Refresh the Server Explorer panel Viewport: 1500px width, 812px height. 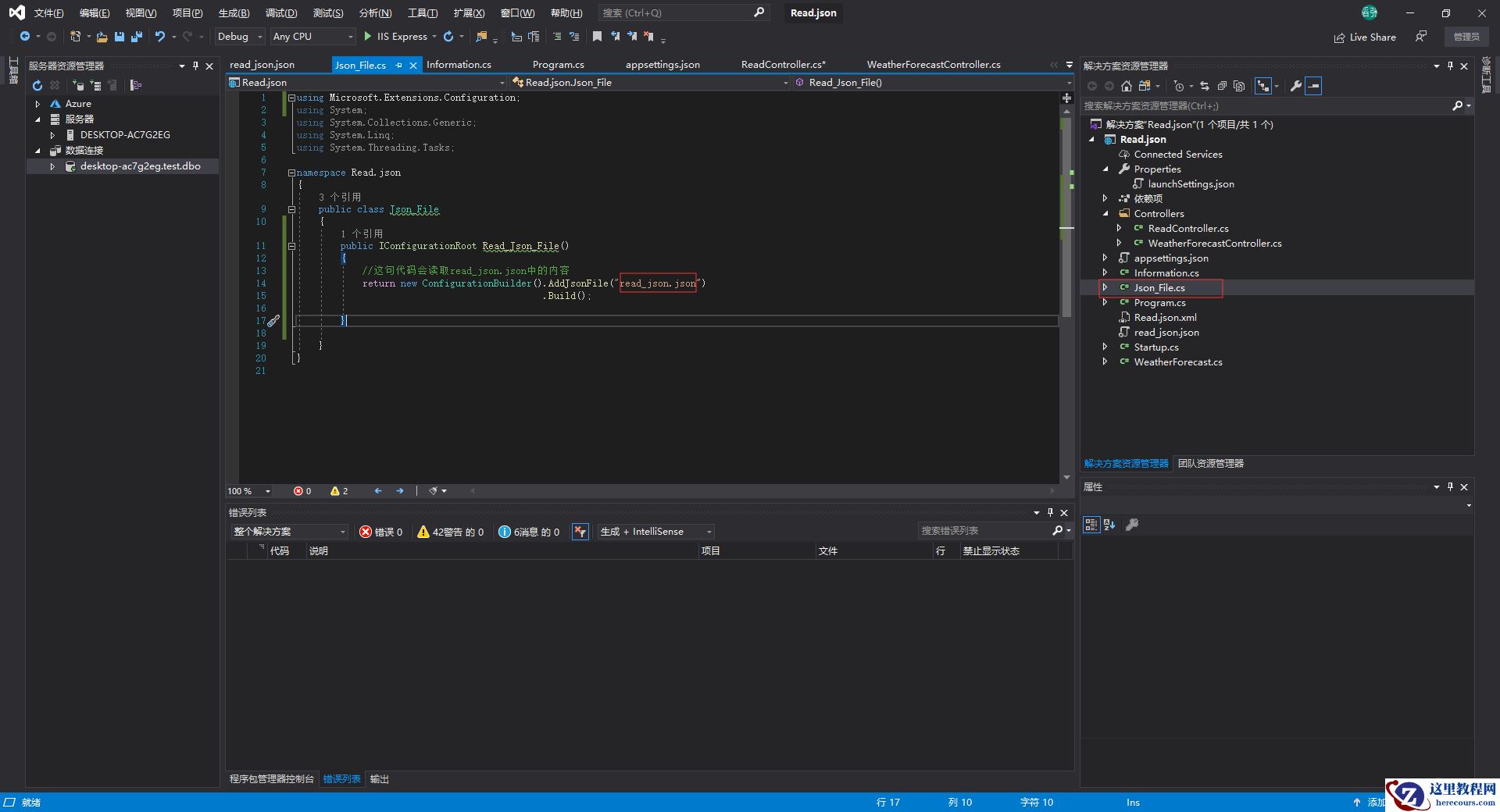[37, 85]
